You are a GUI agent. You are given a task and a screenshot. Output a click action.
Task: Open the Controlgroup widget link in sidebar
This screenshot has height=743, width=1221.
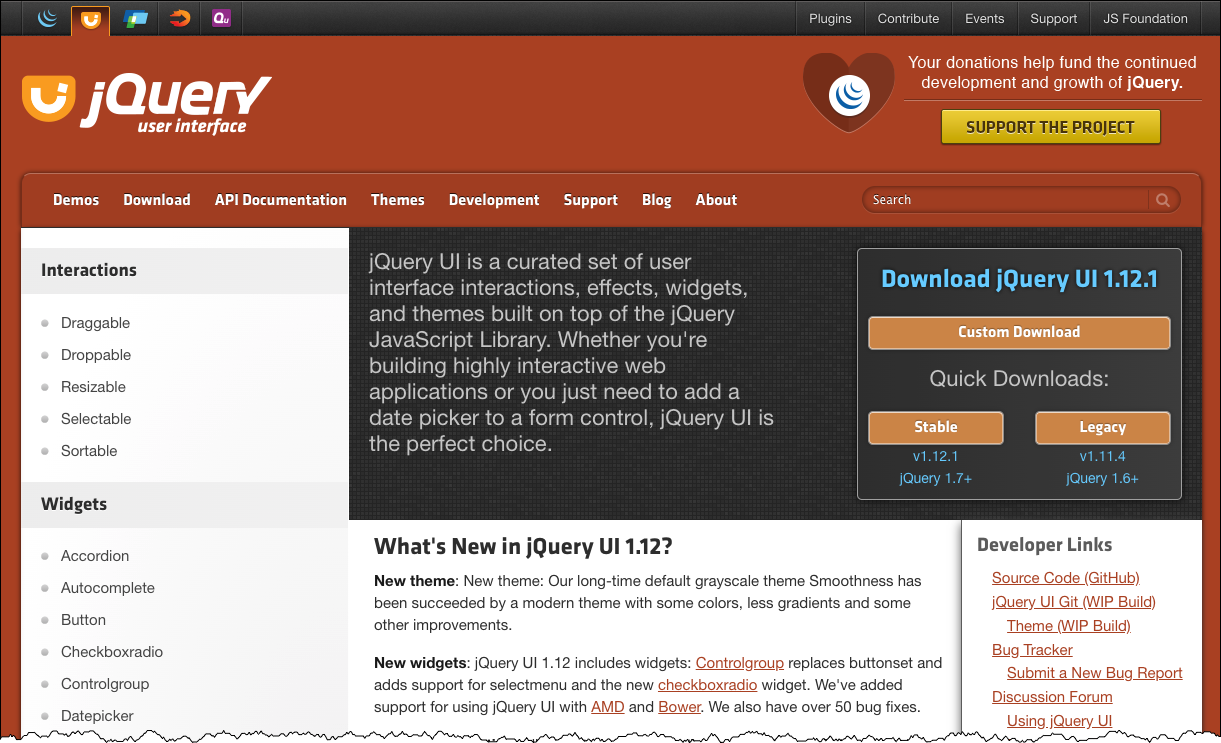pyautogui.click(x=105, y=684)
